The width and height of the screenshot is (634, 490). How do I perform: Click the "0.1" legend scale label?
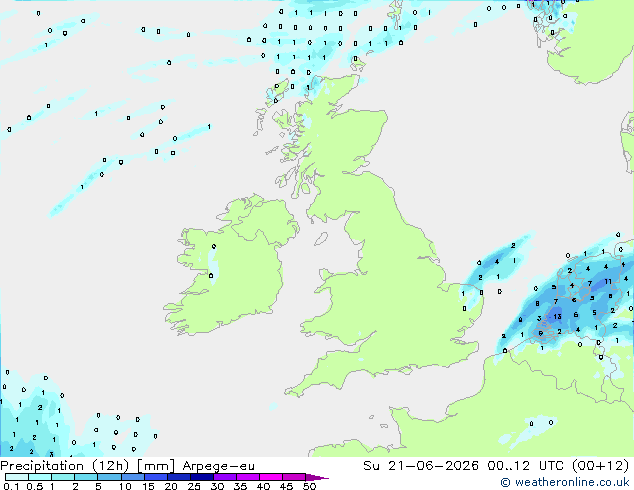(11, 486)
